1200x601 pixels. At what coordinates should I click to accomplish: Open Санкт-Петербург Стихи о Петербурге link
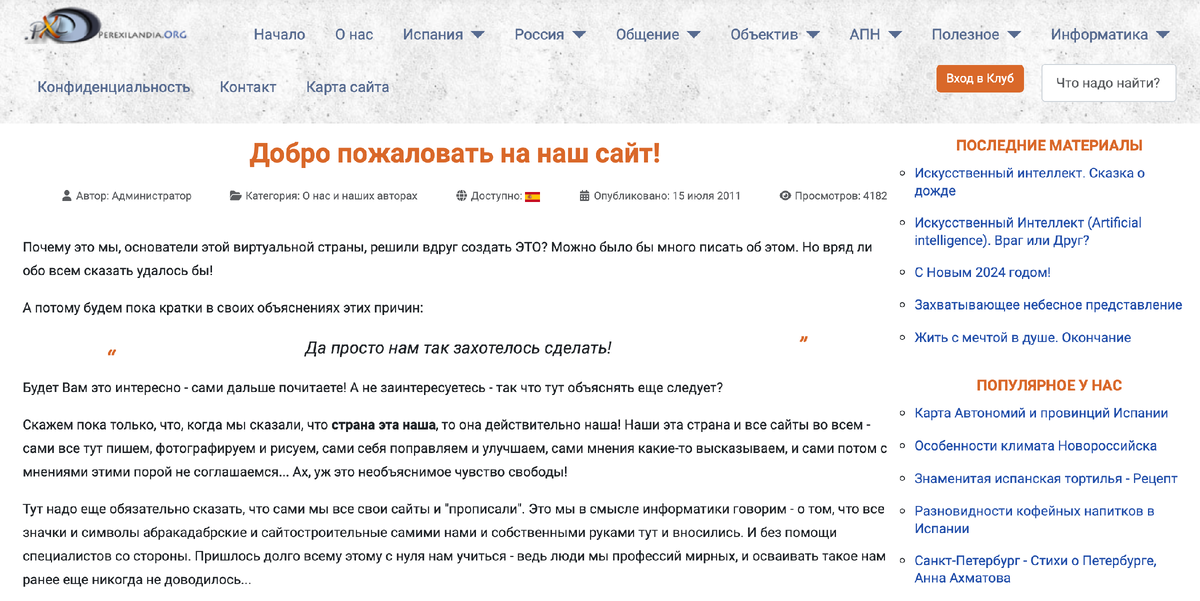pos(1035,569)
